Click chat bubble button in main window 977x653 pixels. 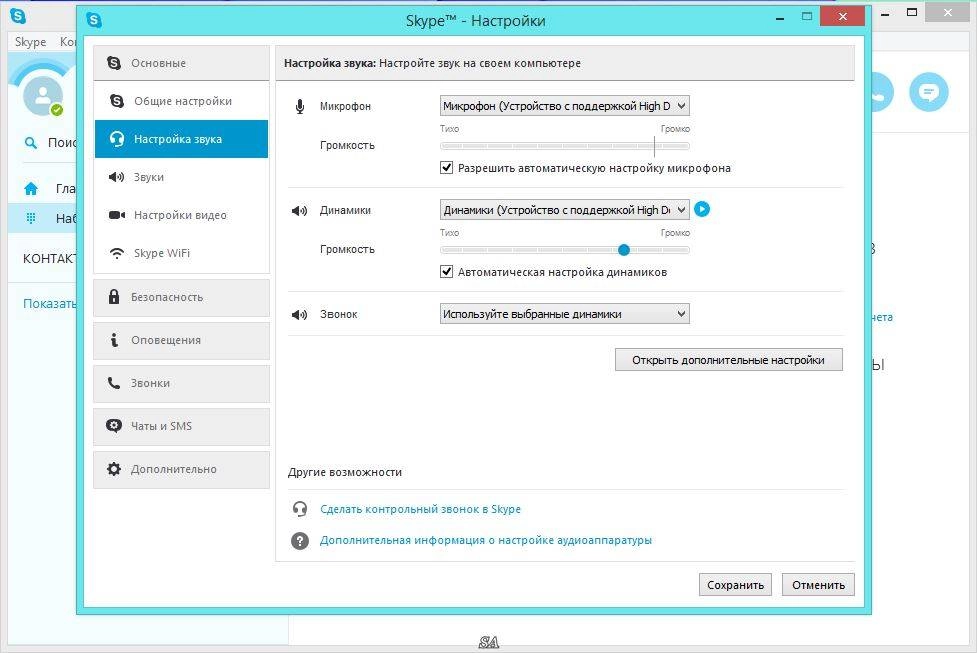[x=928, y=92]
